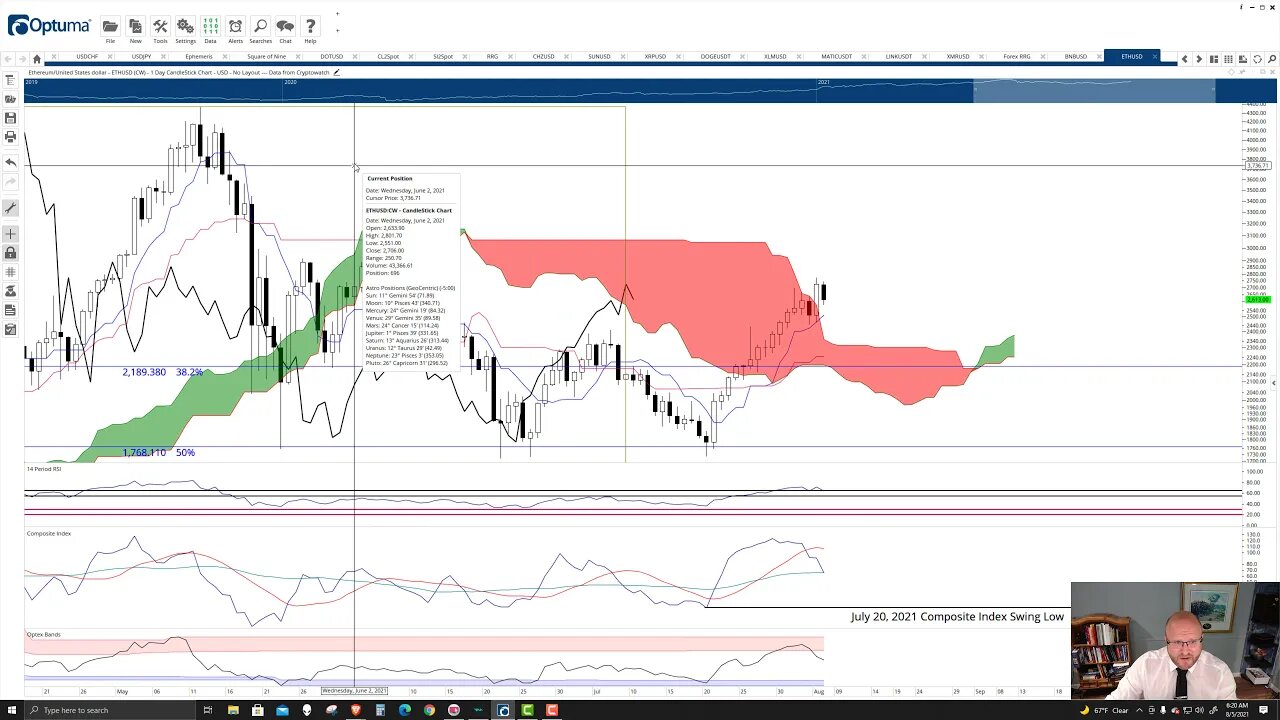The height and width of the screenshot is (720, 1280).
Task: Switch to the XMRUSD tab
Action: [x=958, y=57]
